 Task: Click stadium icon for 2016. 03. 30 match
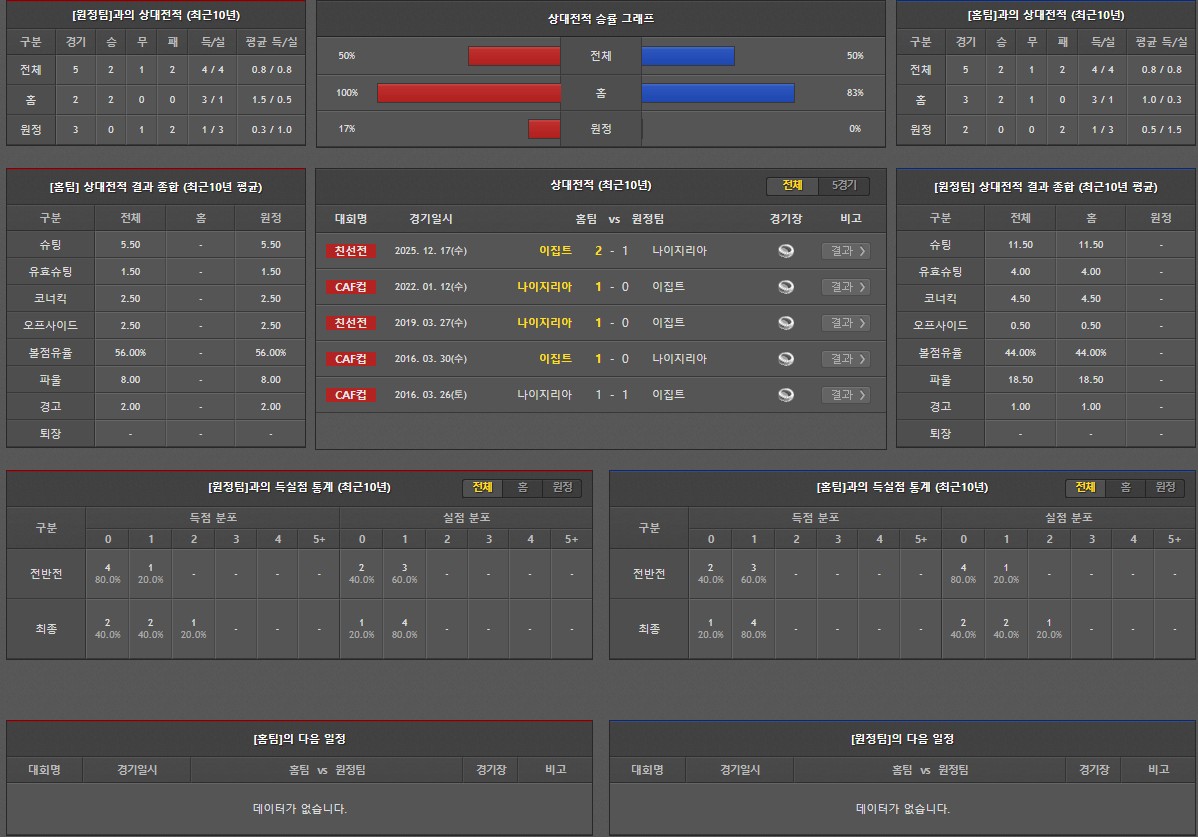click(x=786, y=359)
